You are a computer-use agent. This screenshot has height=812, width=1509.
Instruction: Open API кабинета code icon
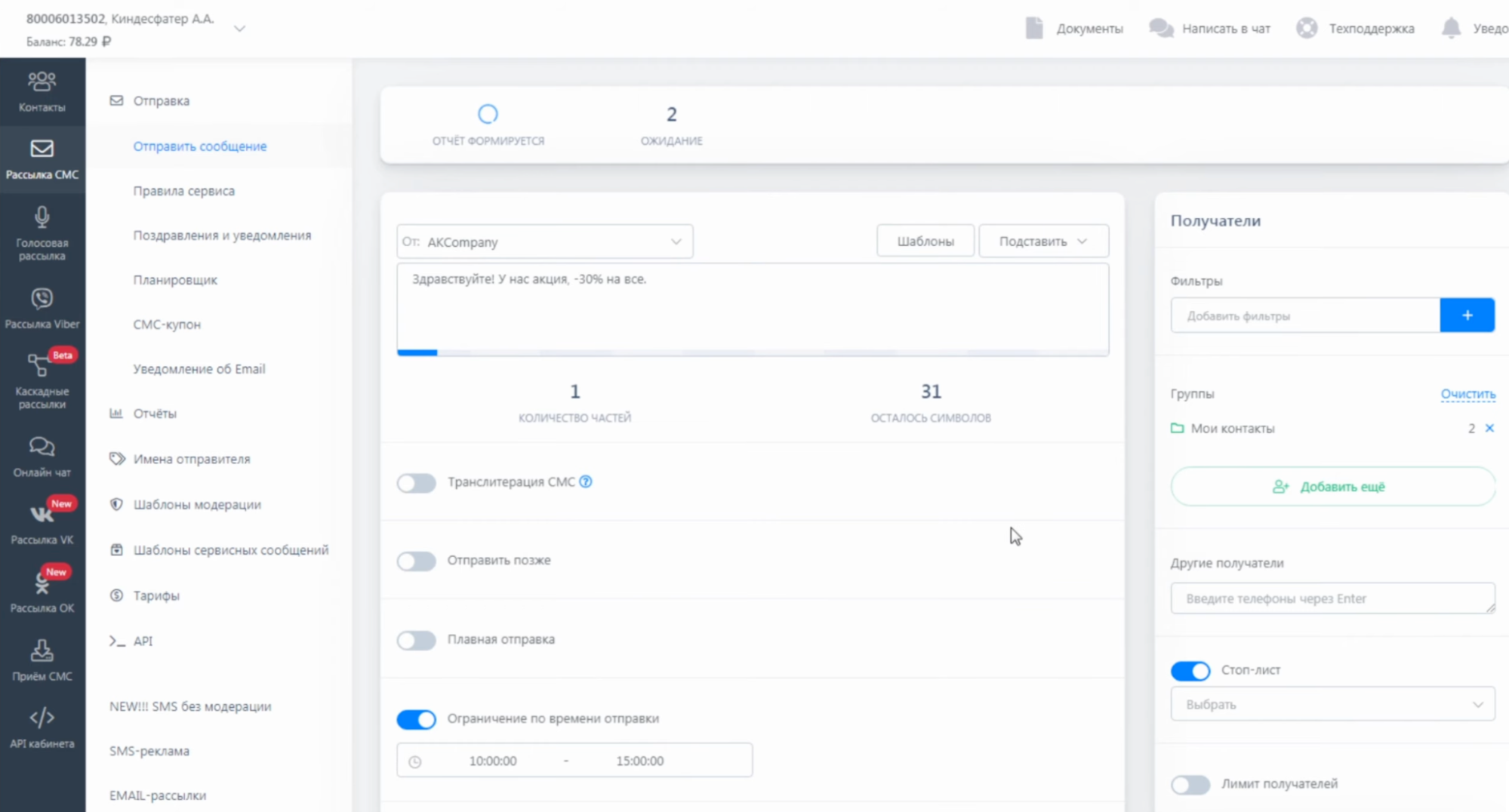click(x=42, y=717)
